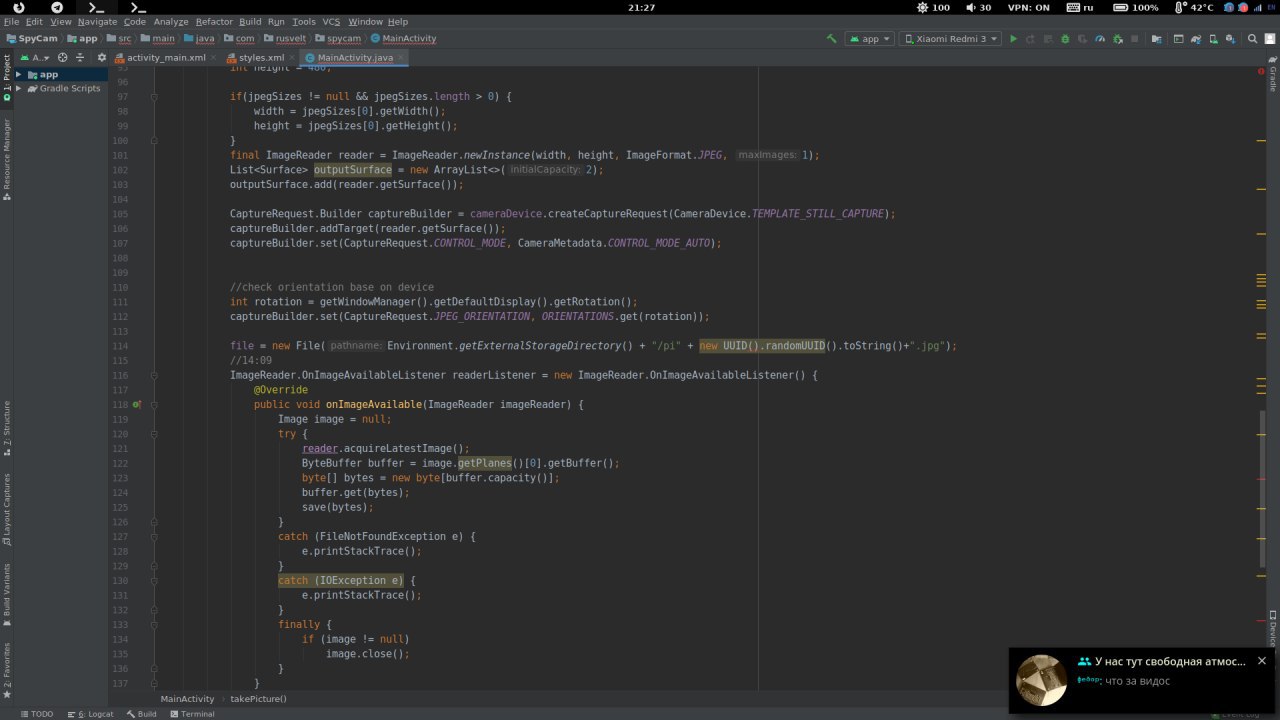Open the Profiler gauge icon

[x=1099, y=39]
